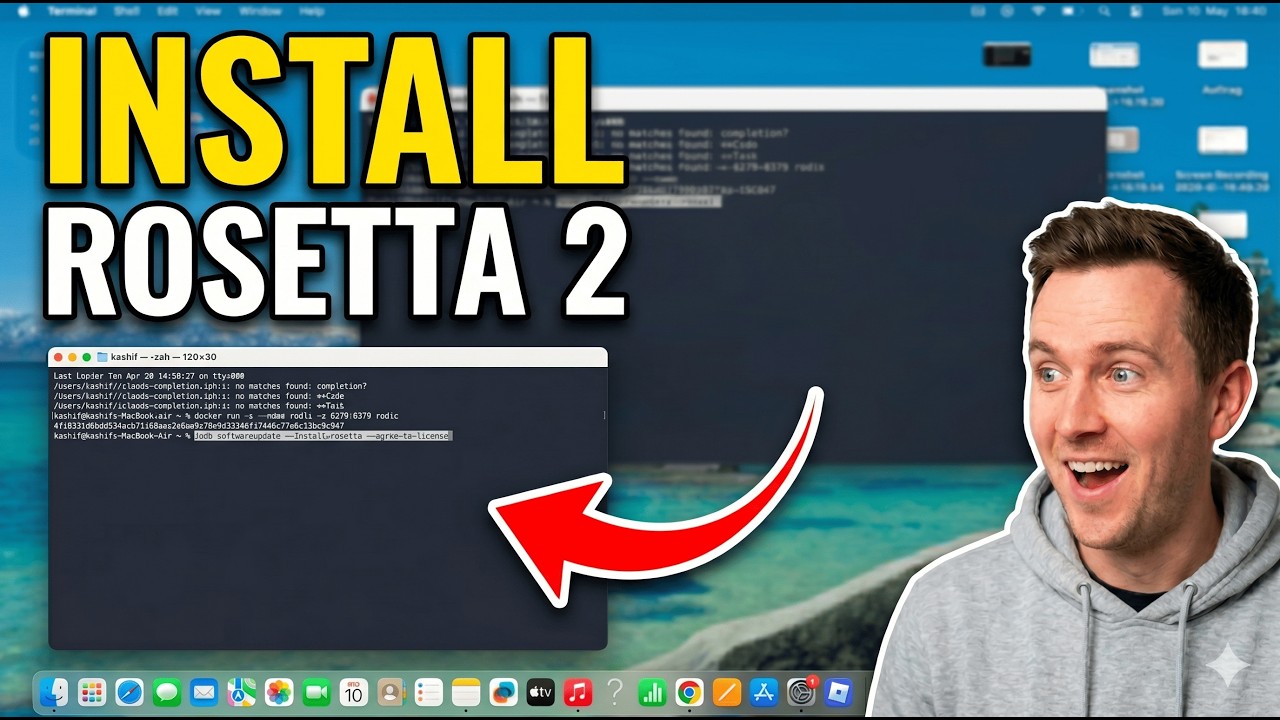
Task: Open the Pages app icon
Action: click(x=727, y=691)
